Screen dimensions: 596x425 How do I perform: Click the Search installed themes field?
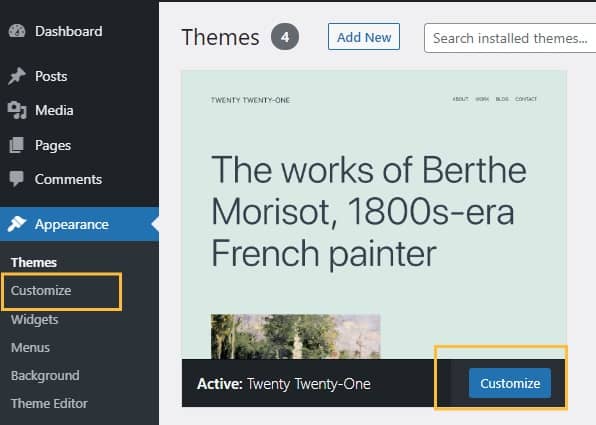pyautogui.click(x=510, y=38)
